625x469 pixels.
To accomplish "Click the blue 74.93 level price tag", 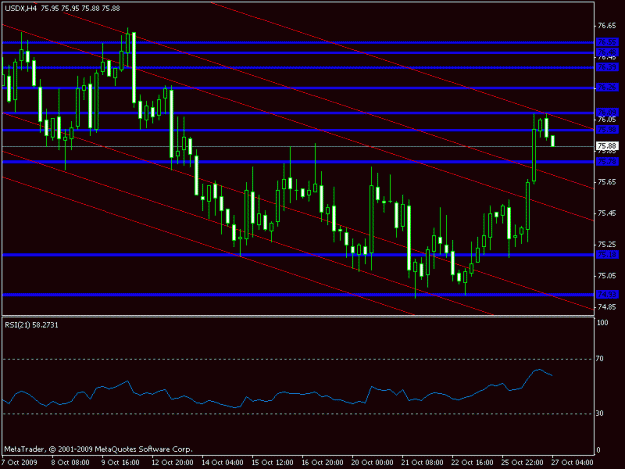I will coord(607,294).
